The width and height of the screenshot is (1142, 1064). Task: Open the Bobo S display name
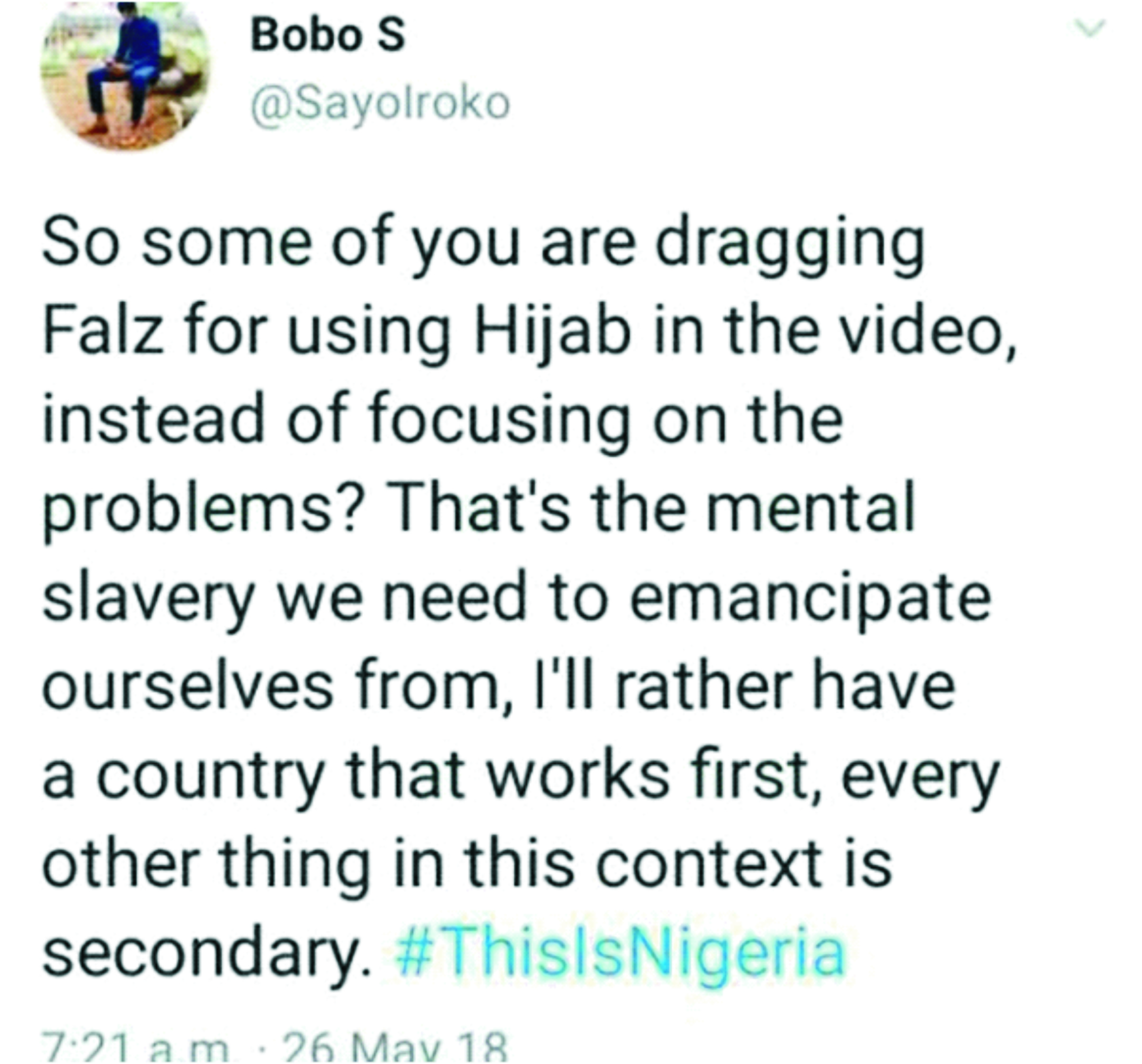328,35
